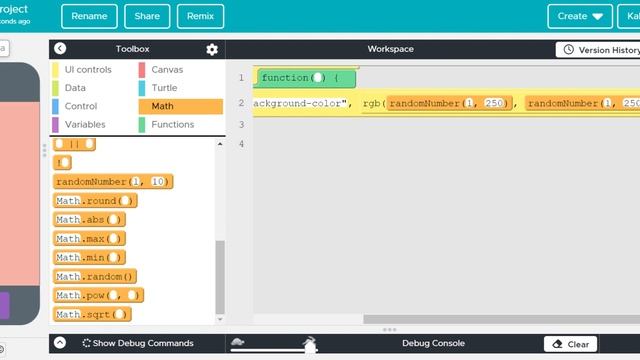640x360 pixels.
Task: Click the toolbox vertical scrollbar thumb
Action: (x=220, y=278)
